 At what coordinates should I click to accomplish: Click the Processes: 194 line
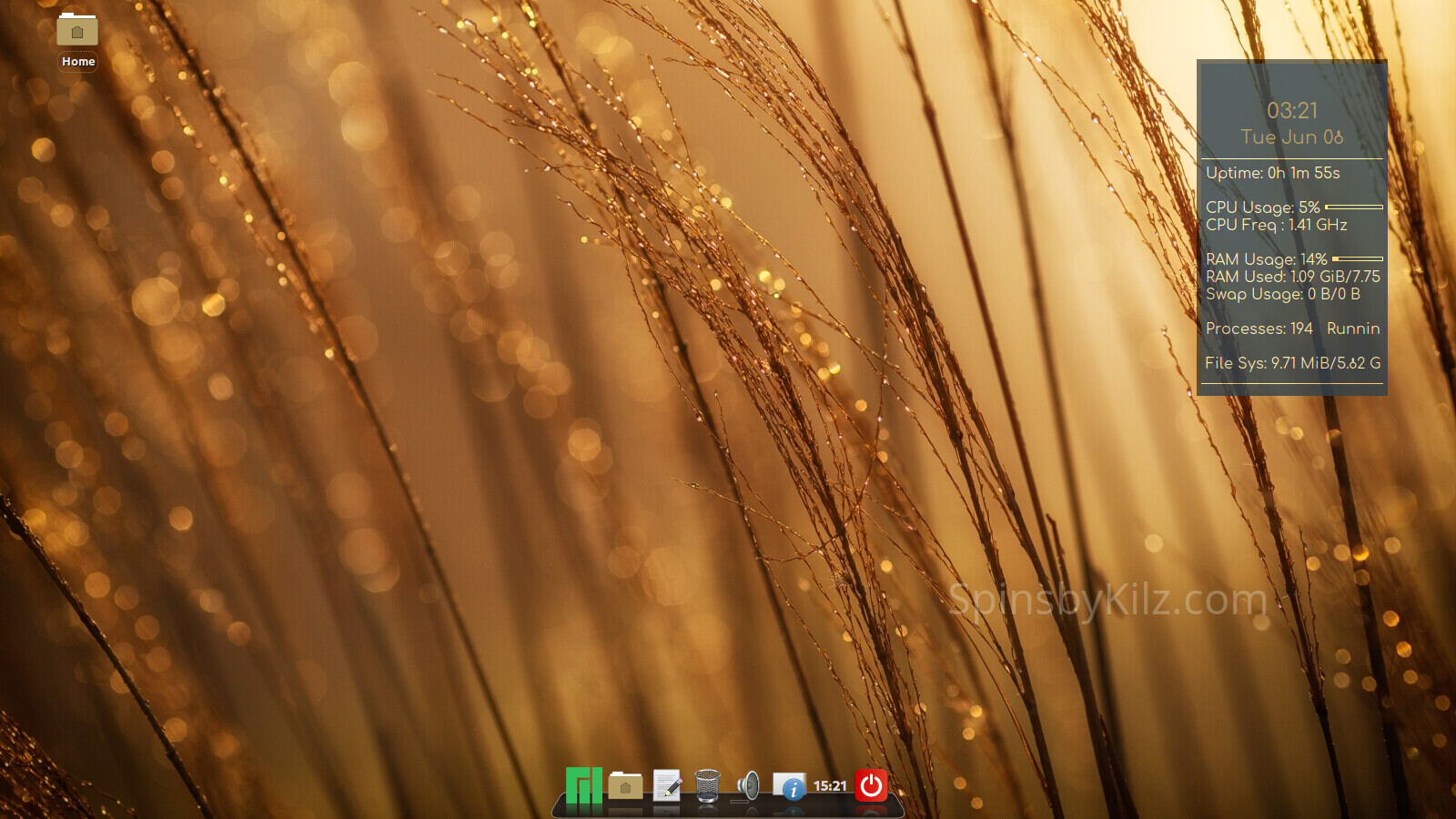click(x=1259, y=329)
